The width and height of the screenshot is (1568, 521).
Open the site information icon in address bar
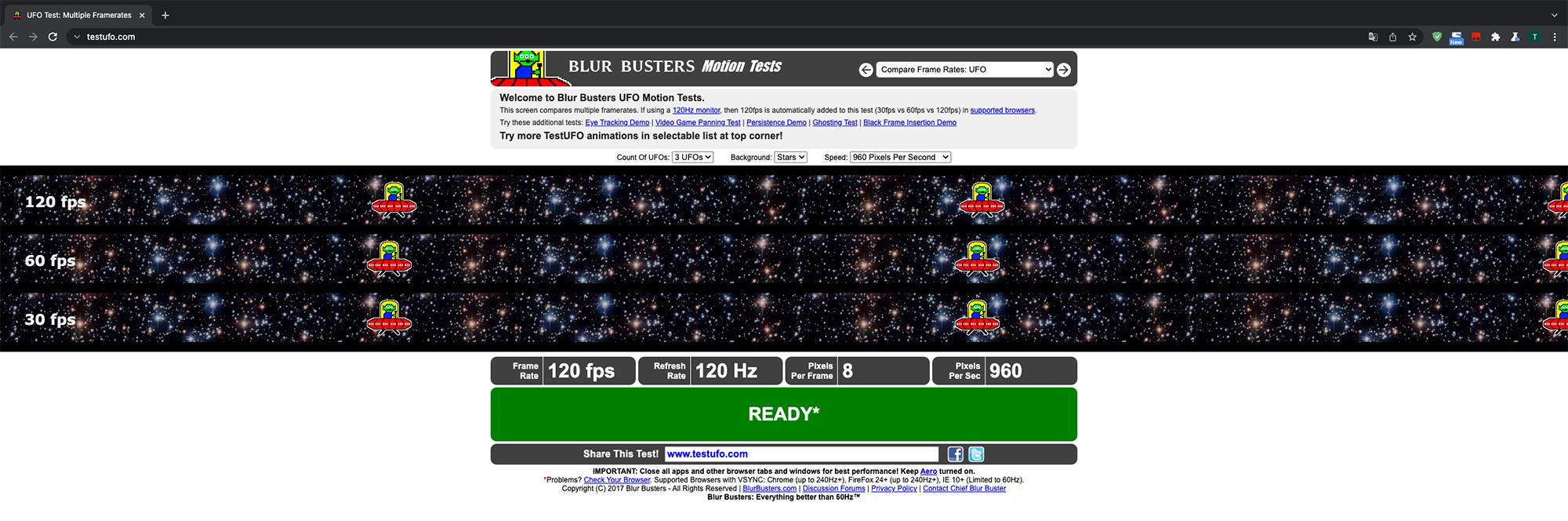(x=76, y=37)
